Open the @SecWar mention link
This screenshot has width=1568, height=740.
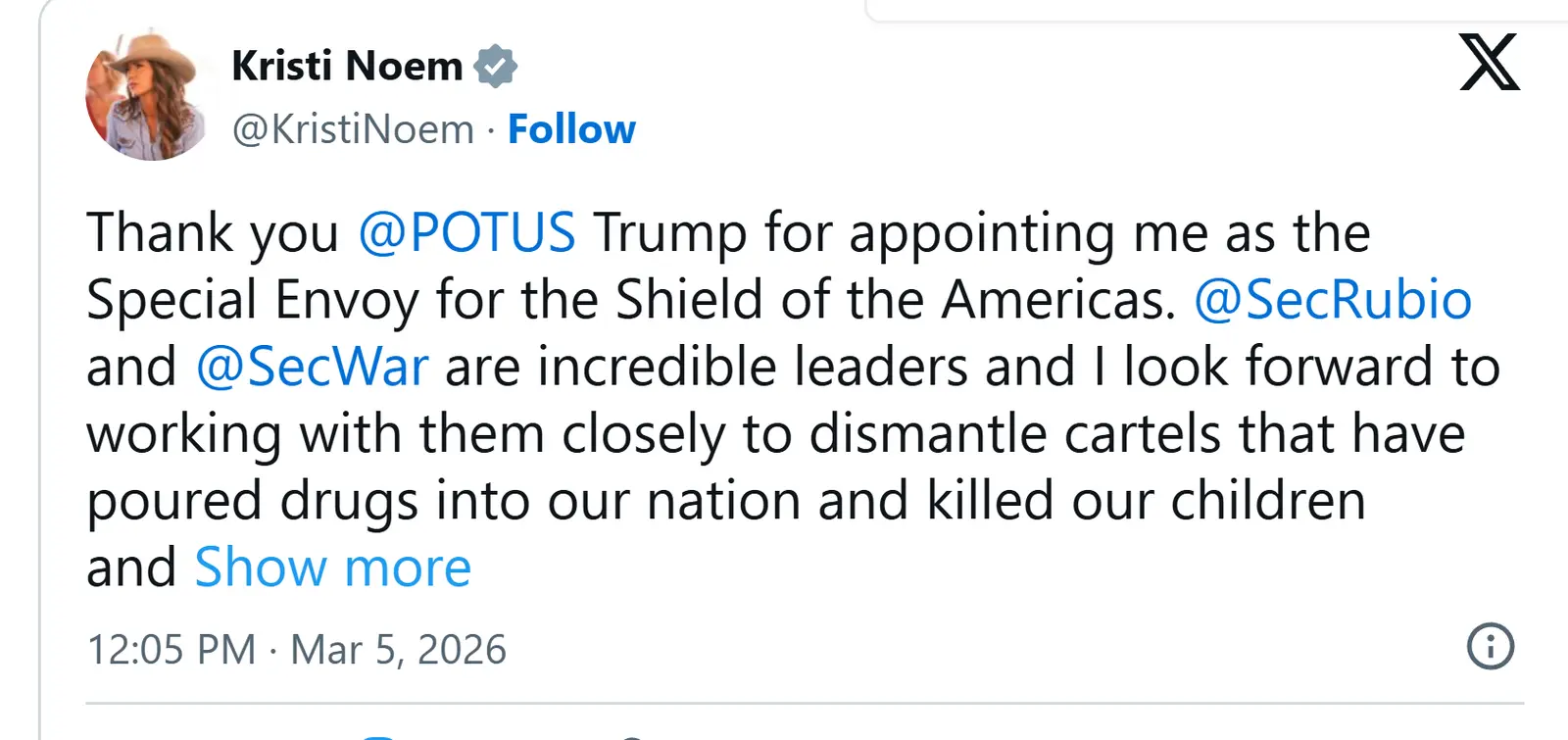(x=312, y=367)
